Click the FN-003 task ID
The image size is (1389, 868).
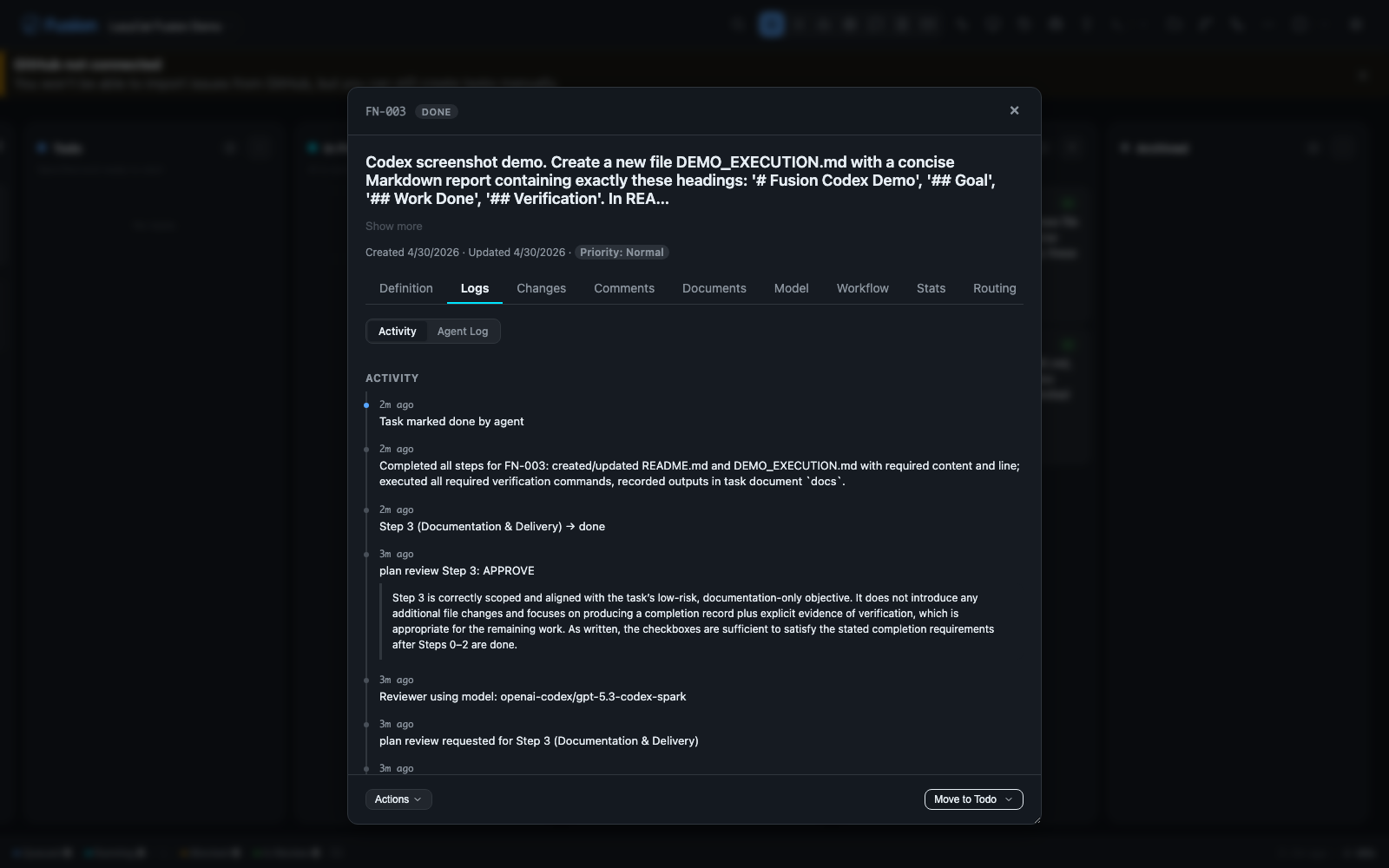pyautogui.click(x=385, y=111)
